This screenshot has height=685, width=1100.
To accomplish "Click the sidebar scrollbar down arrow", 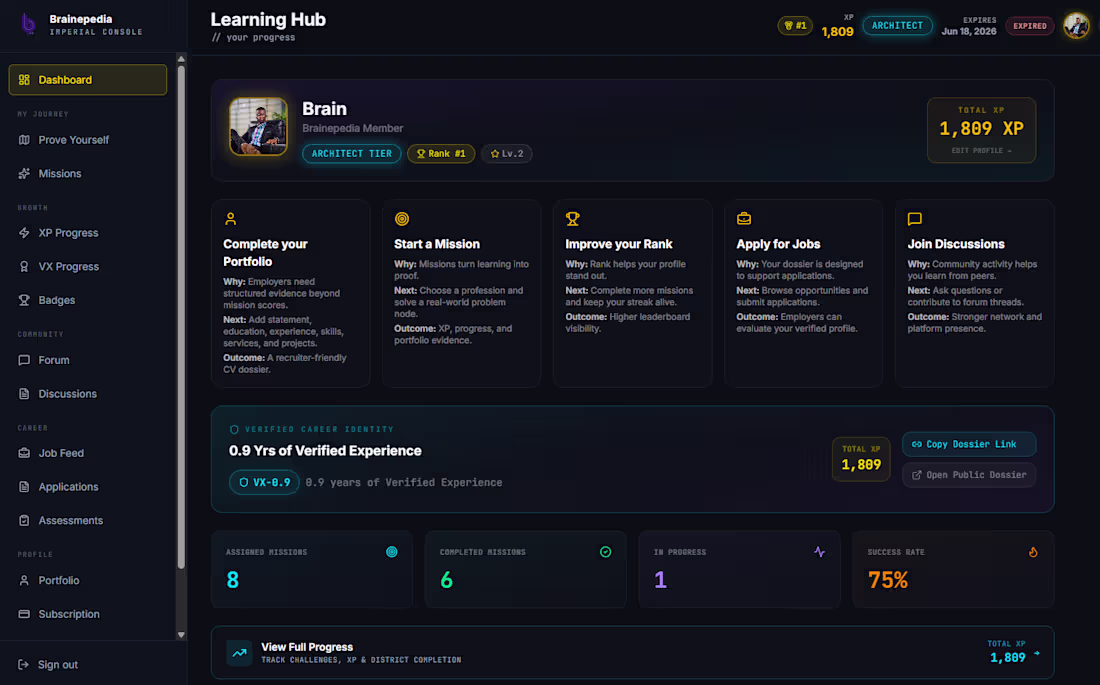I will point(181,634).
